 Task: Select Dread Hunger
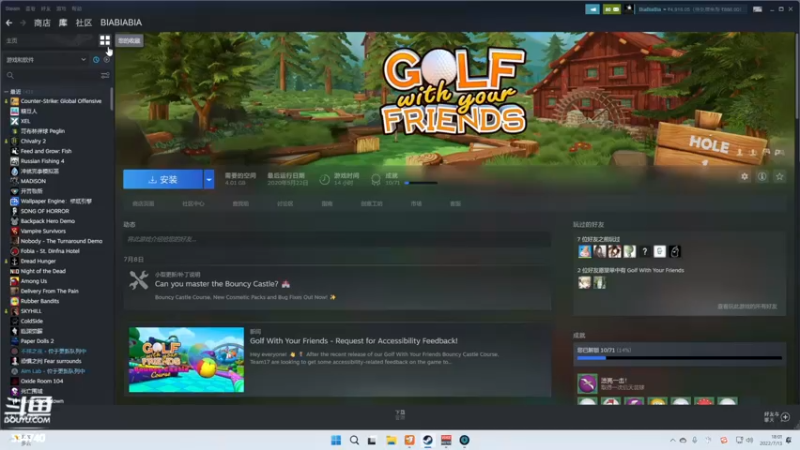38,261
